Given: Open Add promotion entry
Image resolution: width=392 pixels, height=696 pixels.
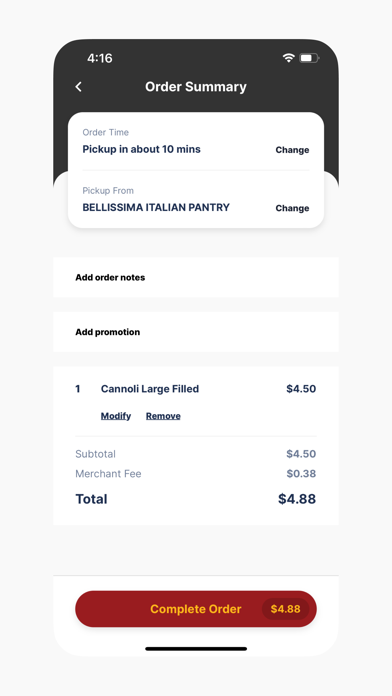Looking at the screenshot, I should pyautogui.click(x=196, y=332).
